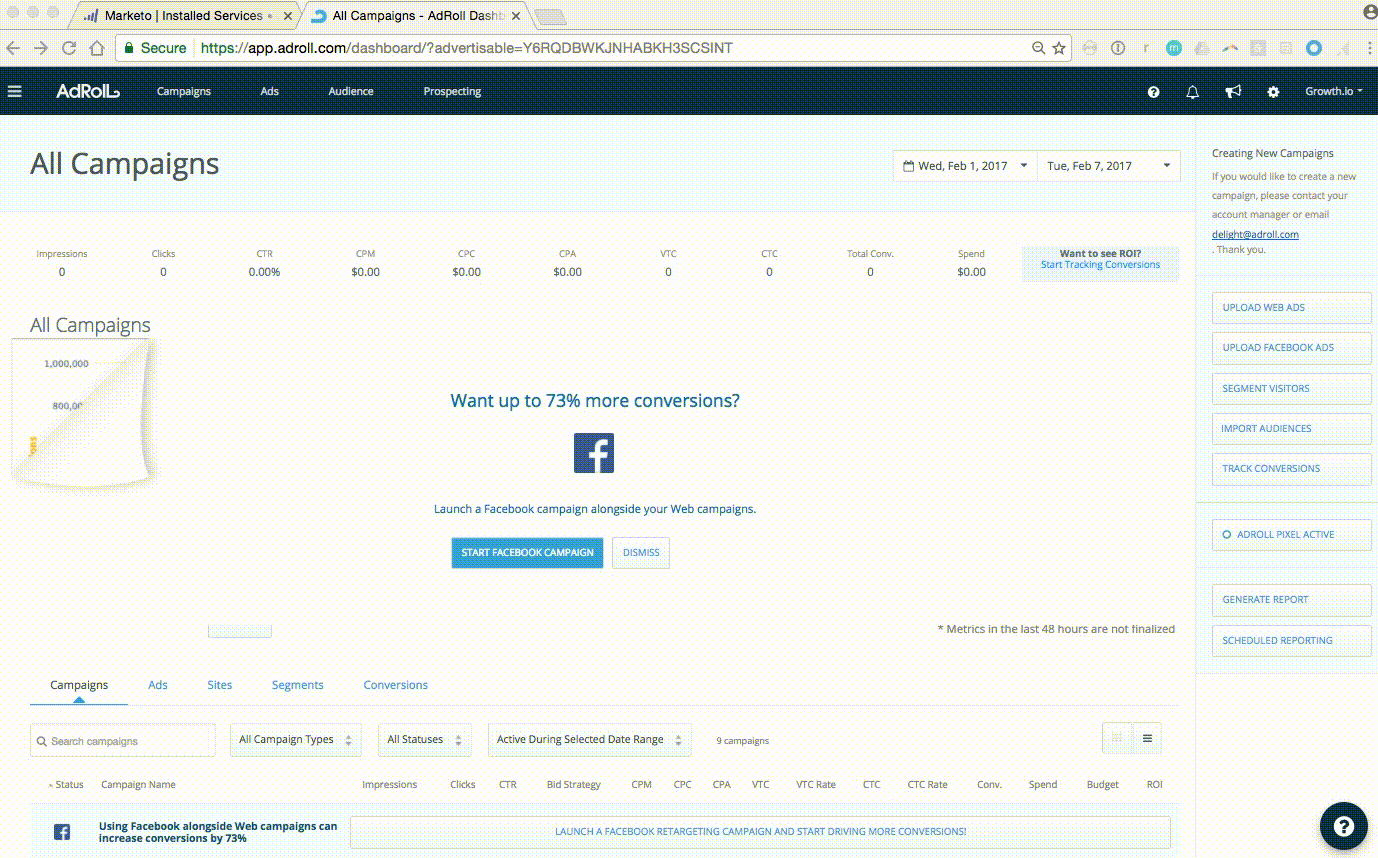Click the Facebook icon in campaign table row
The width and height of the screenshot is (1378, 858).
point(62,832)
